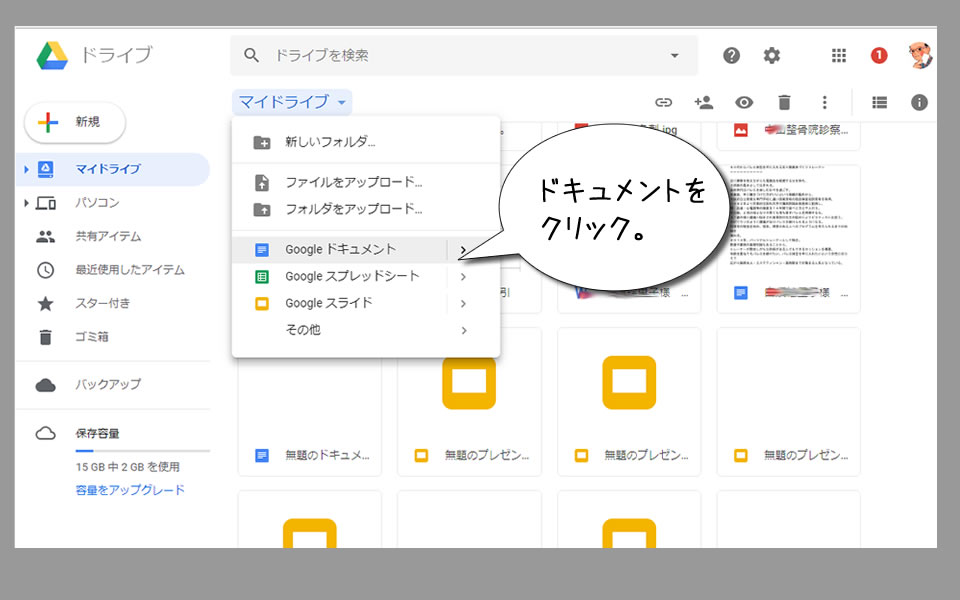Viewport: 960px width, 600px height.
Task: Click the backup cloud icon in sidebar
Action: pos(45,385)
